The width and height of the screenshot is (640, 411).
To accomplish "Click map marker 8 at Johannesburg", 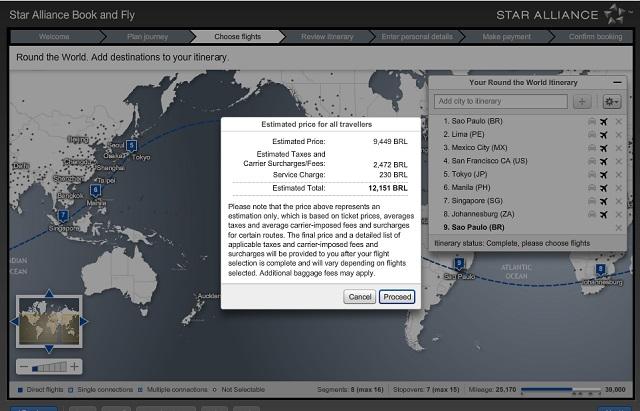I will (x=600, y=269).
